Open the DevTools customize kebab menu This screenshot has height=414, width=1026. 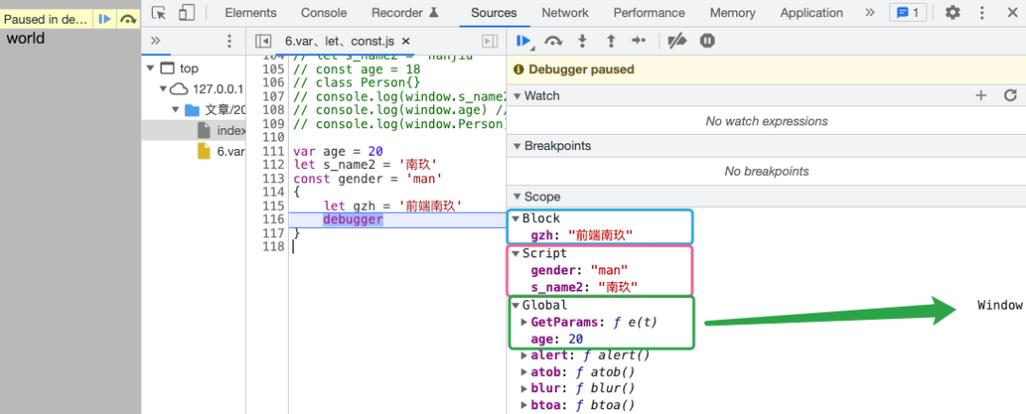click(982, 12)
